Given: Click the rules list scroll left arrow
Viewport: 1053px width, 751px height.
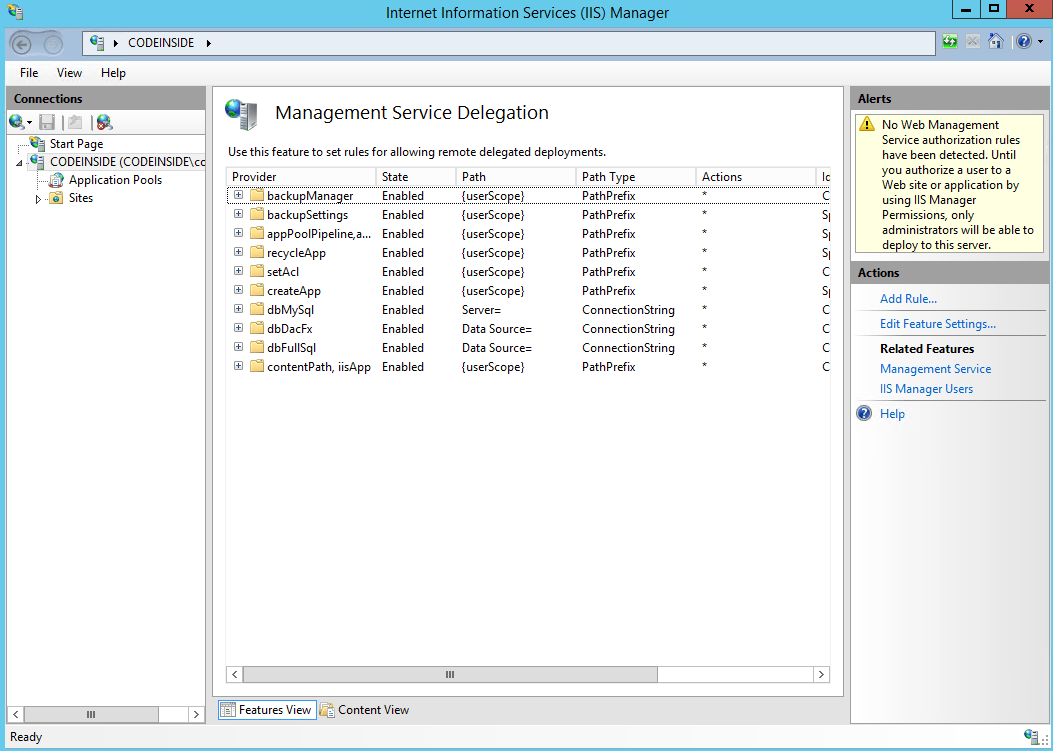Looking at the screenshot, I should point(234,674).
